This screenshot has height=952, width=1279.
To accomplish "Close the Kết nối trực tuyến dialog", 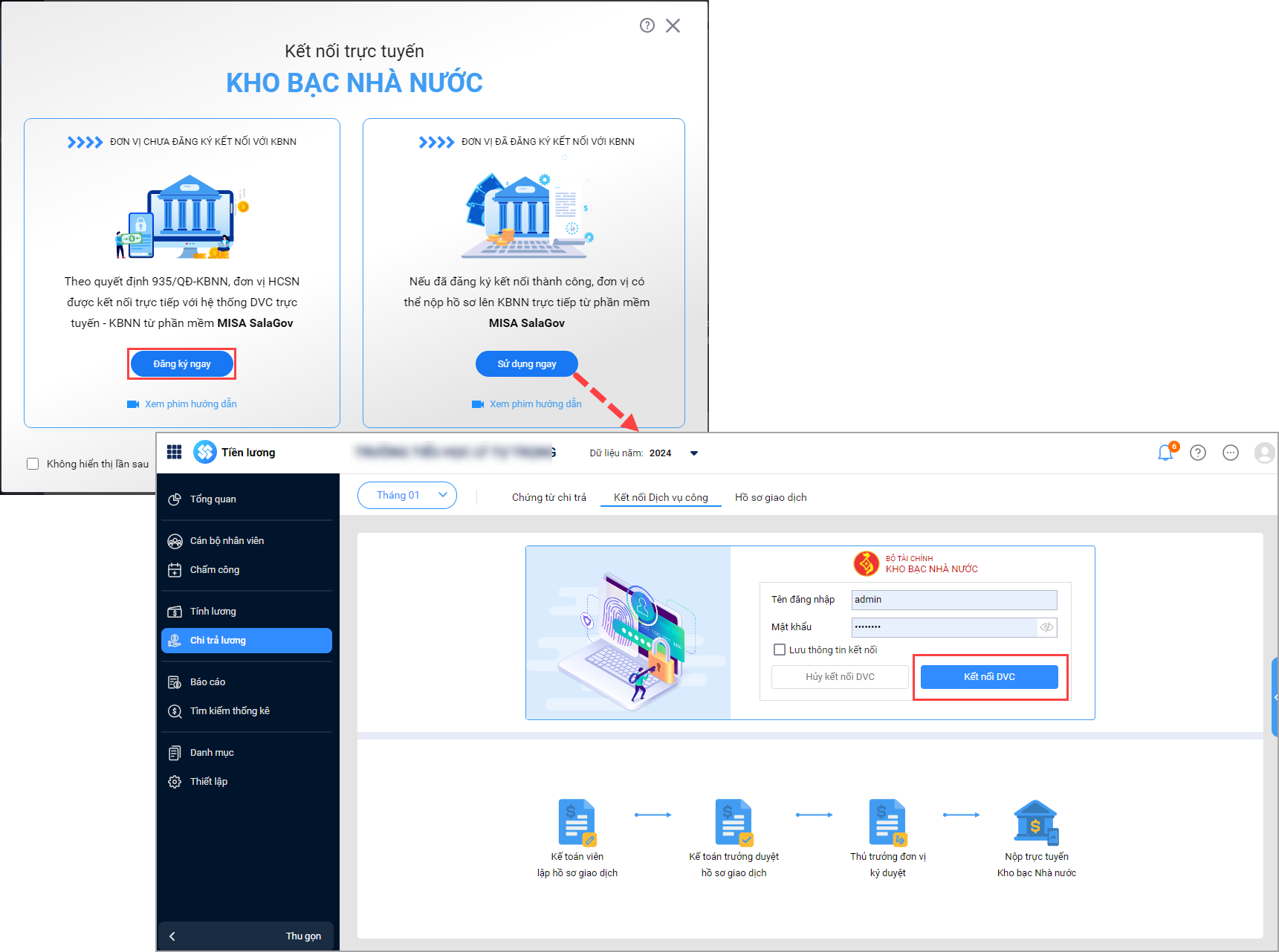I will coord(673,25).
